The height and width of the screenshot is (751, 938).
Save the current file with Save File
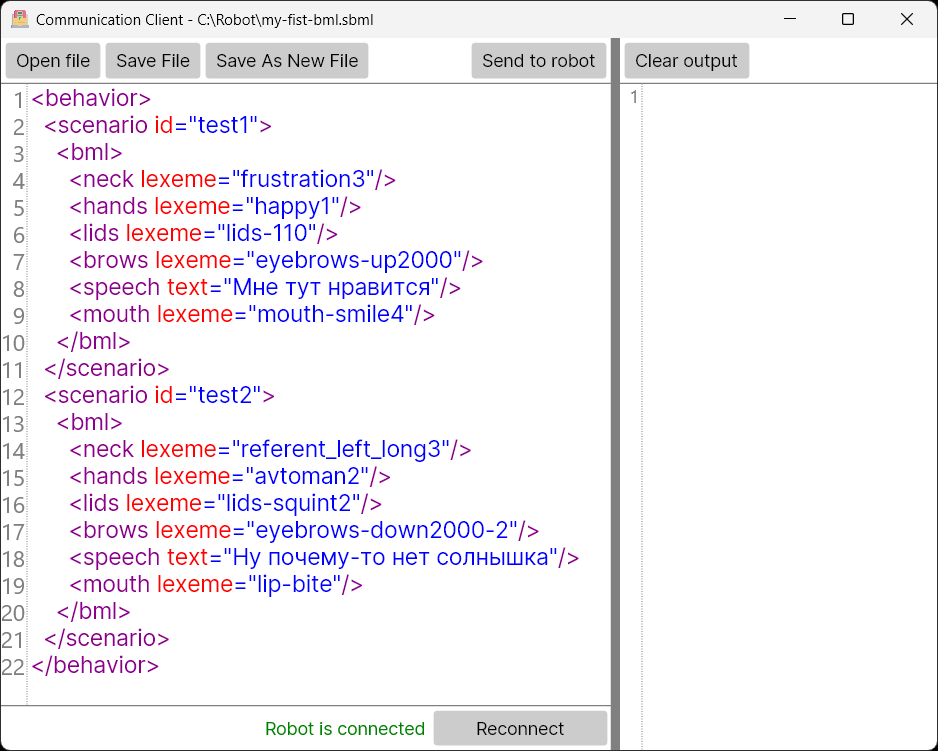(x=153, y=60)
